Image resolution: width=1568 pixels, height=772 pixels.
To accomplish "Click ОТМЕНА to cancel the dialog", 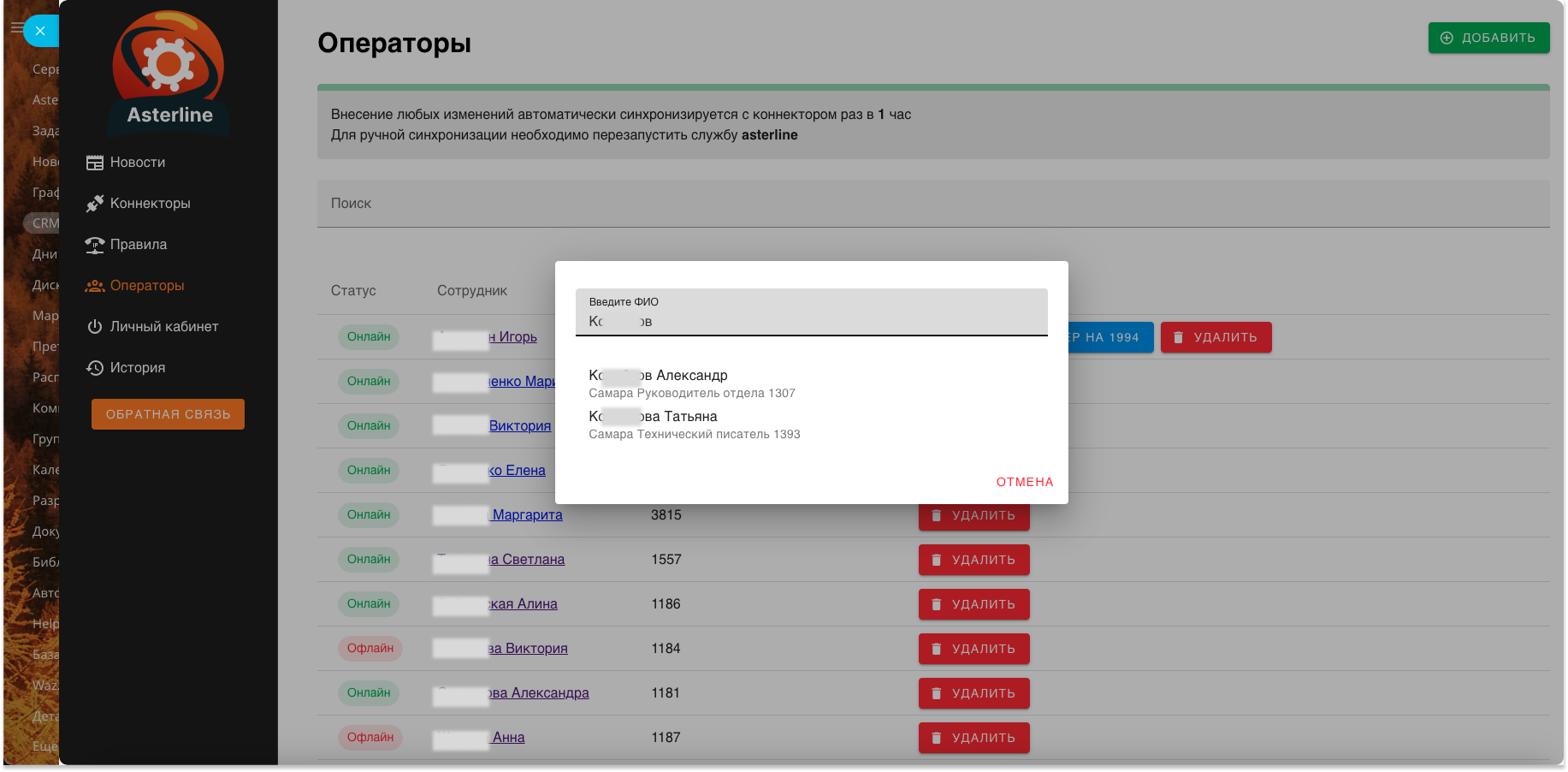I will (x=1025, y=482).
